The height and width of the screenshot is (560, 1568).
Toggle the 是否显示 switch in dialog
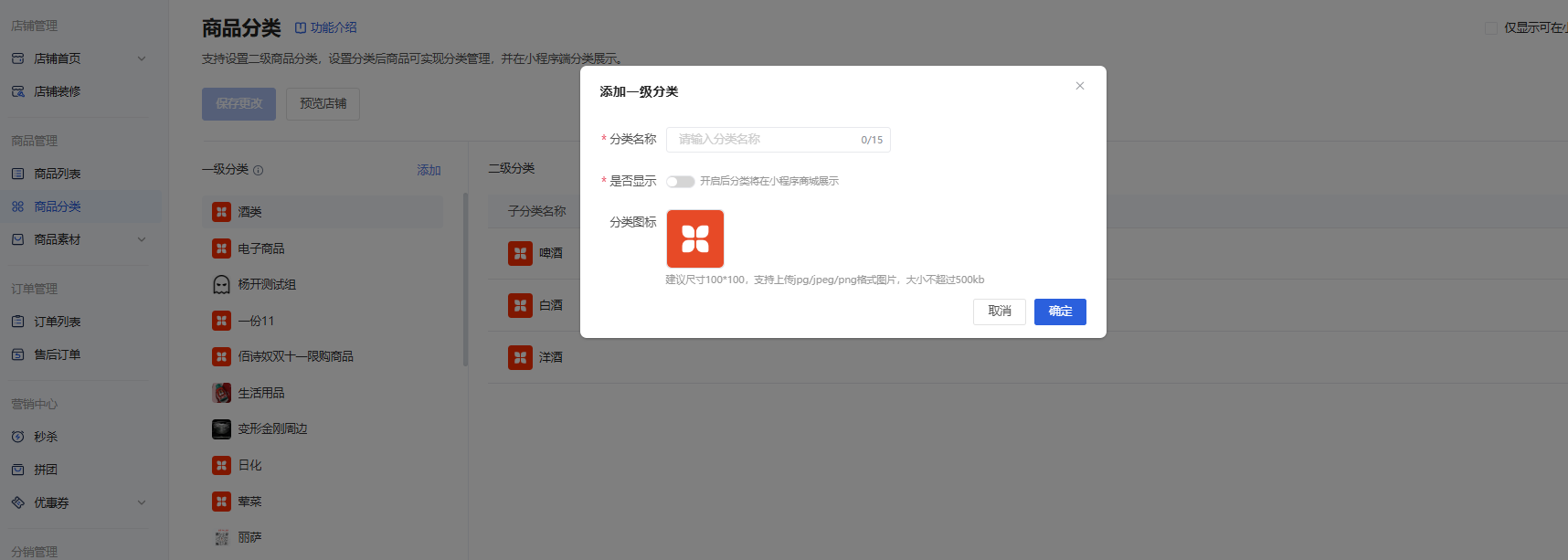coord(680,181)
